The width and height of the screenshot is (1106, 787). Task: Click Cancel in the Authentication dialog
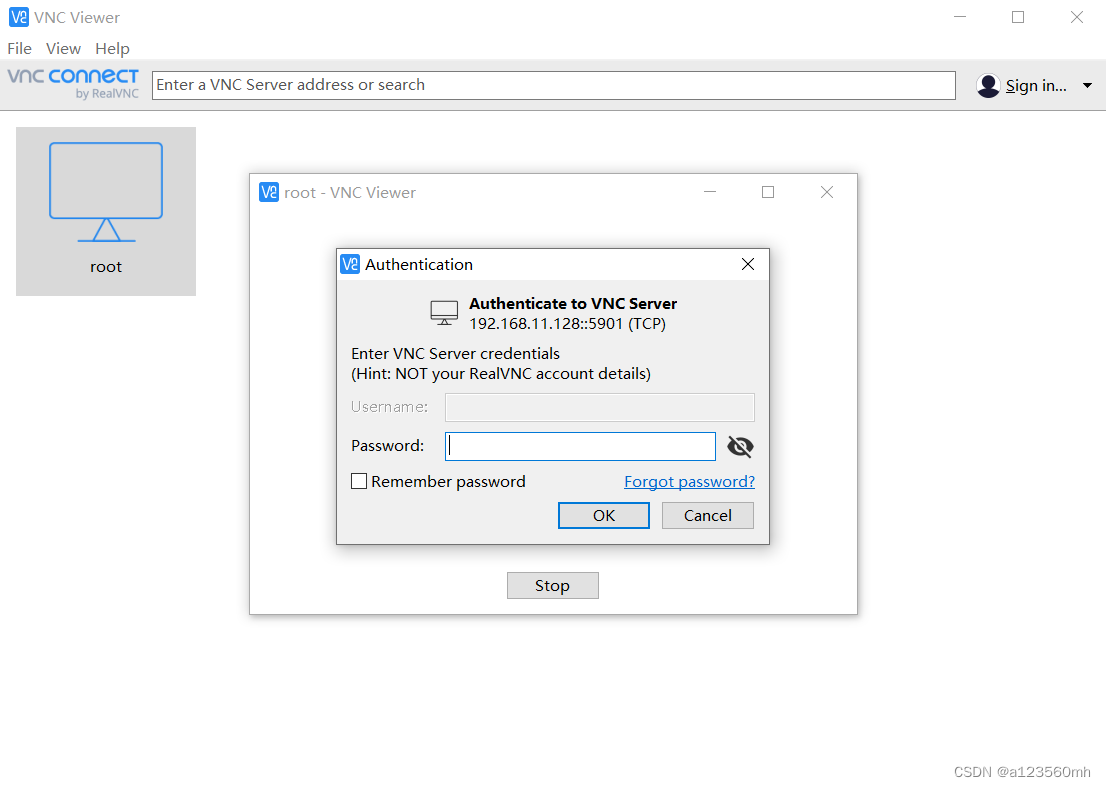(707, 515)
